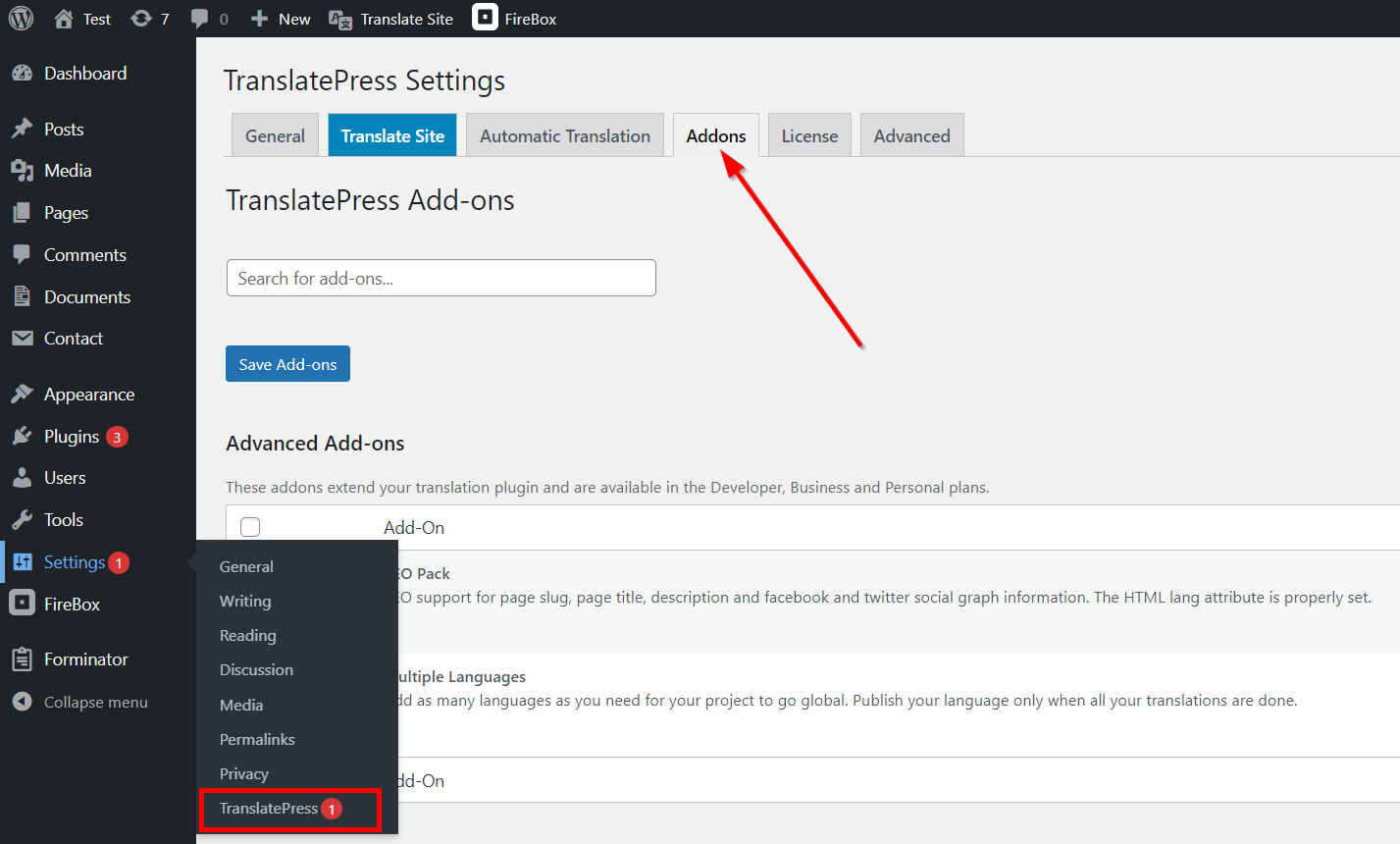Screen dimensions: 1400x844
Task: Click the Translate Site admin bar icon
Action: point(340,20)
